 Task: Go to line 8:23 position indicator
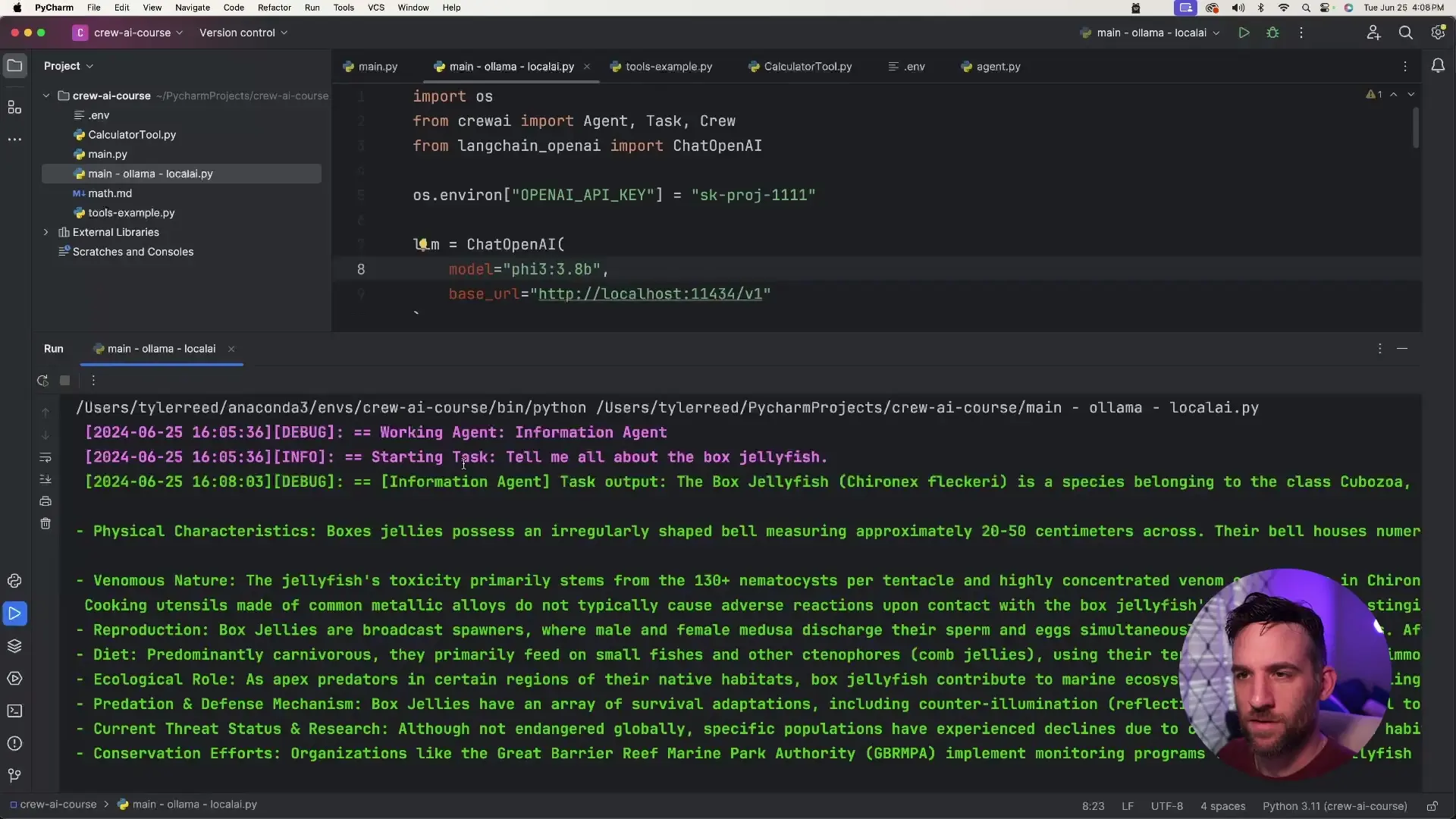pos(1093,806)
